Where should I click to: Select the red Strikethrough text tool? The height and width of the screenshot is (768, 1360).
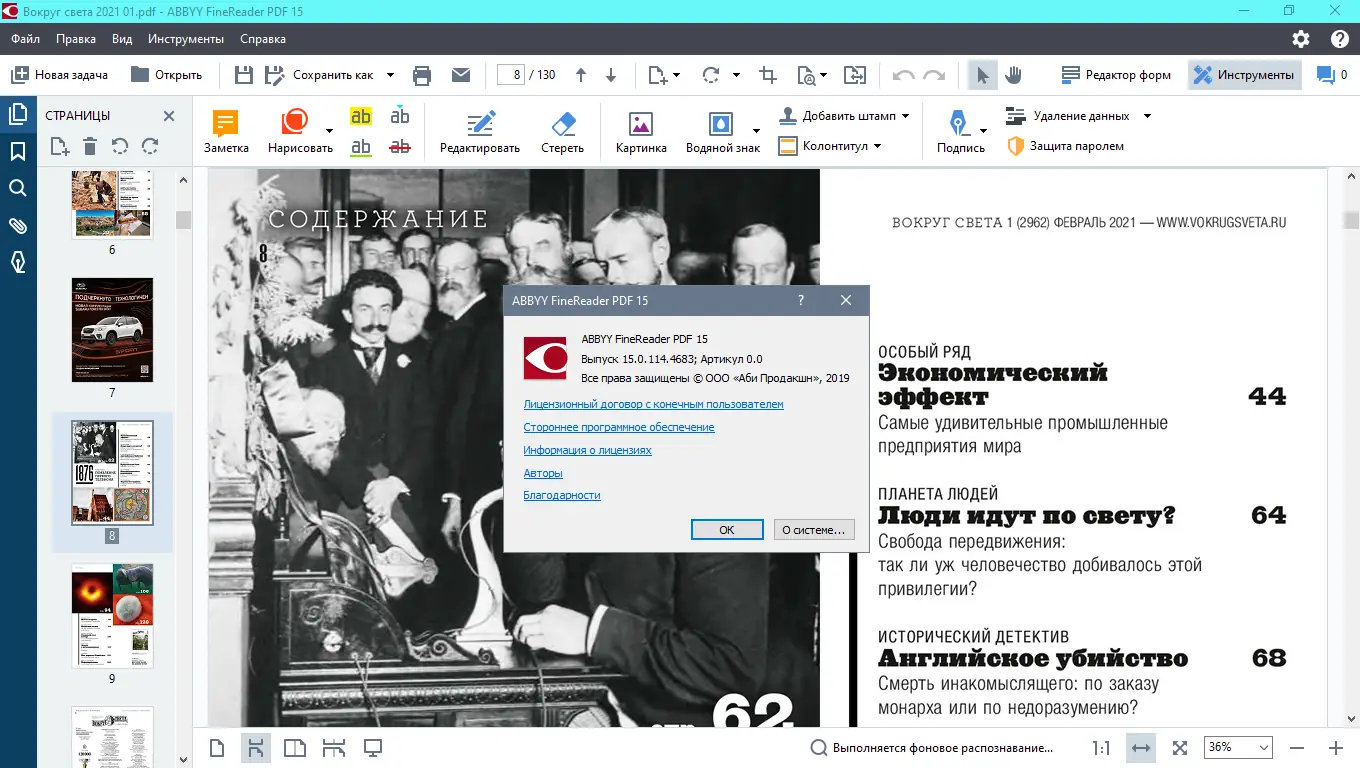coord(400,147)
